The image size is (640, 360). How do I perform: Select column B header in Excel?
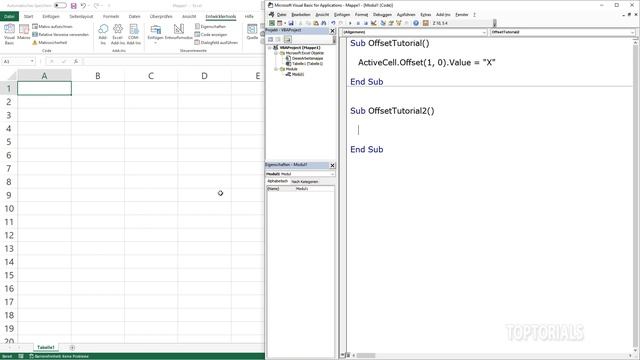click(98, 76)
